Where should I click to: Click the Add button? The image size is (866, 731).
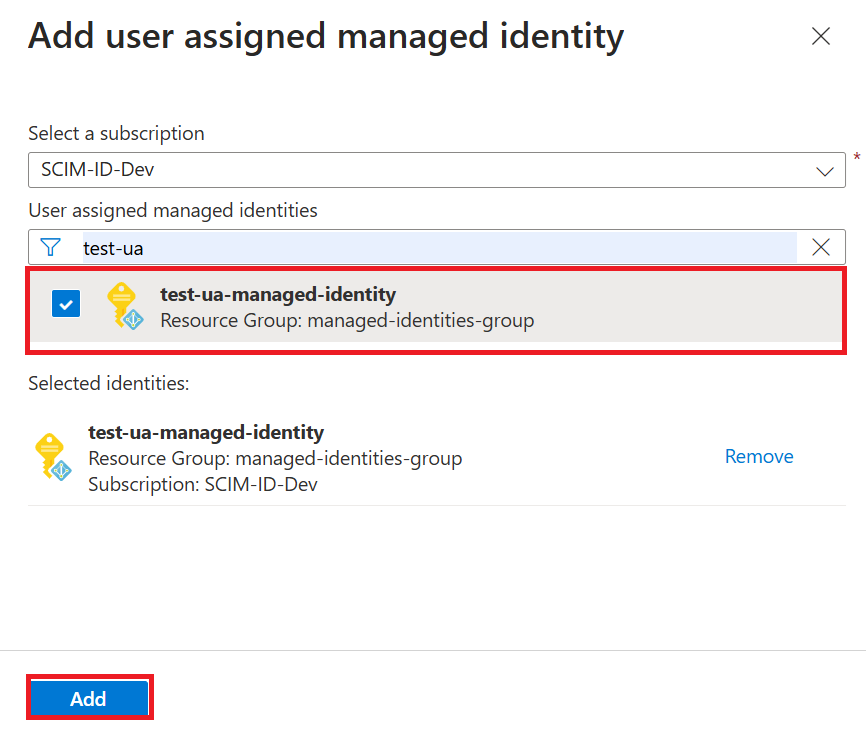[x=89, y=697]
